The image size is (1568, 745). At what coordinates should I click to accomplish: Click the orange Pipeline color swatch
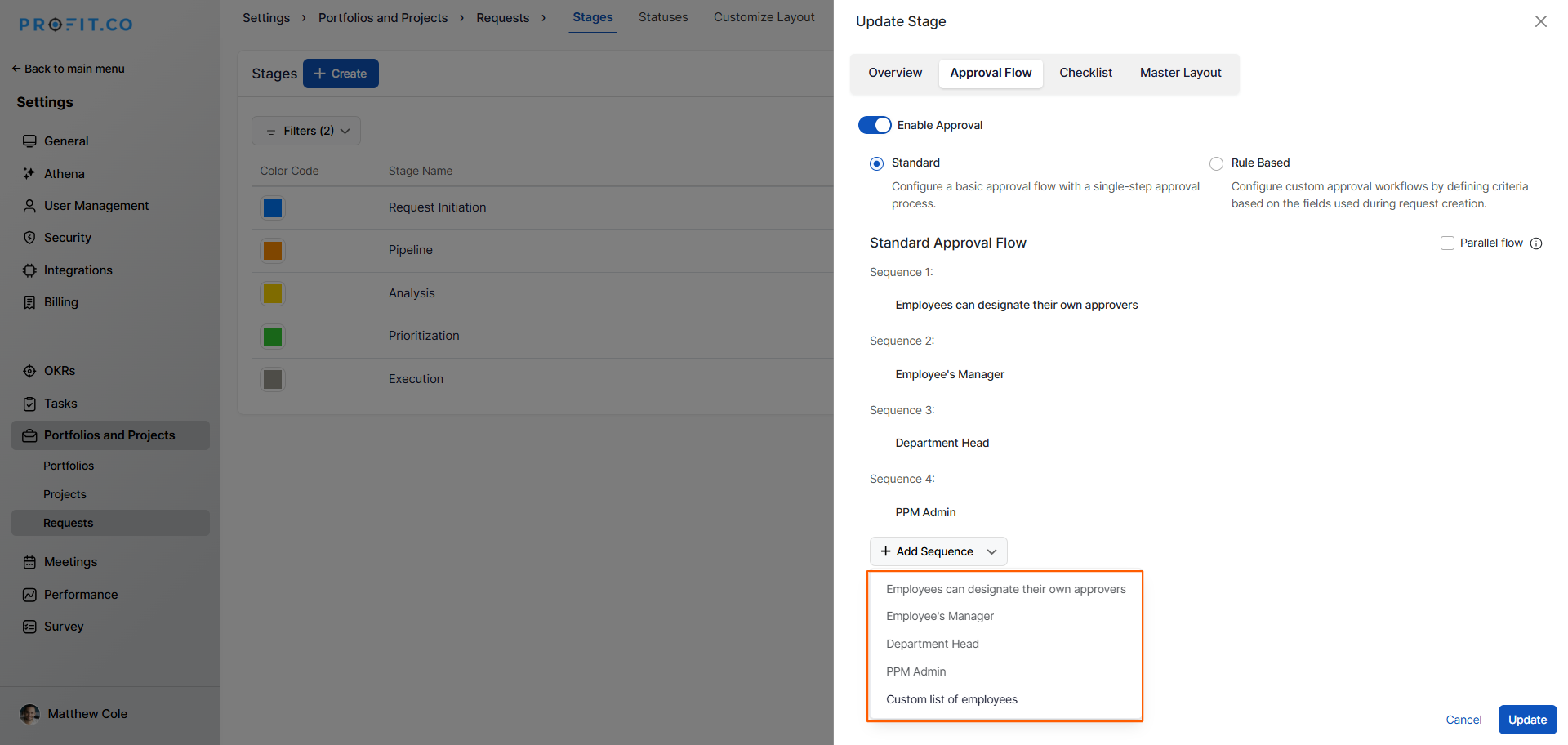(x=273, y=251)
